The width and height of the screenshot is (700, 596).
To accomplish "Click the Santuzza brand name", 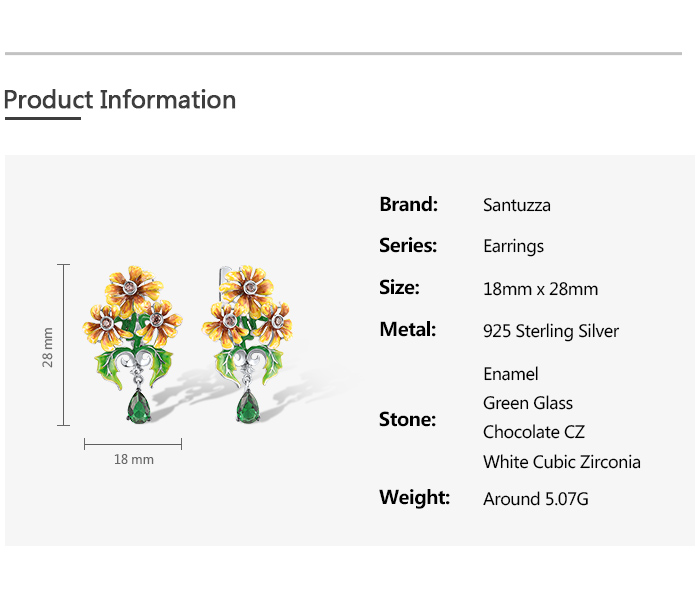I will coord(516,205).
